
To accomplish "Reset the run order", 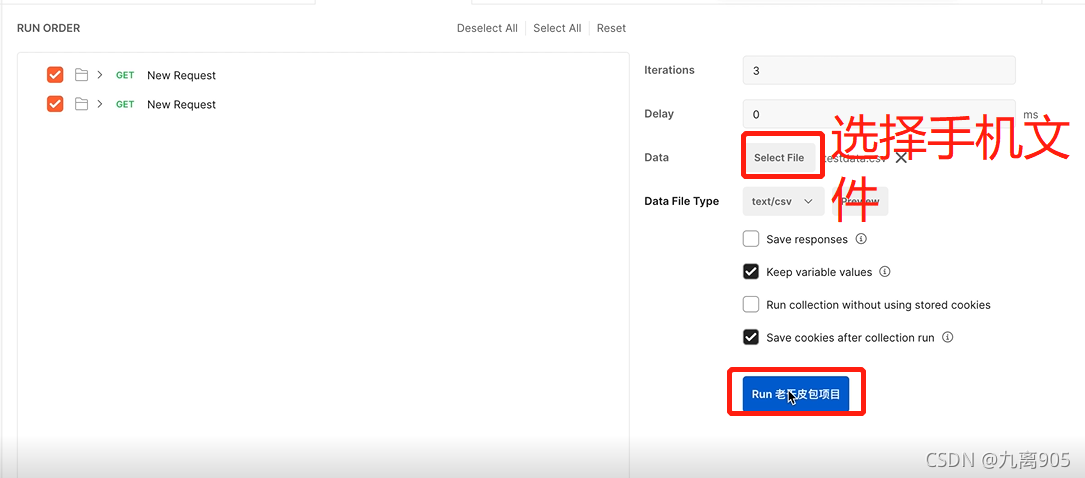I will (x=611, y=28).
